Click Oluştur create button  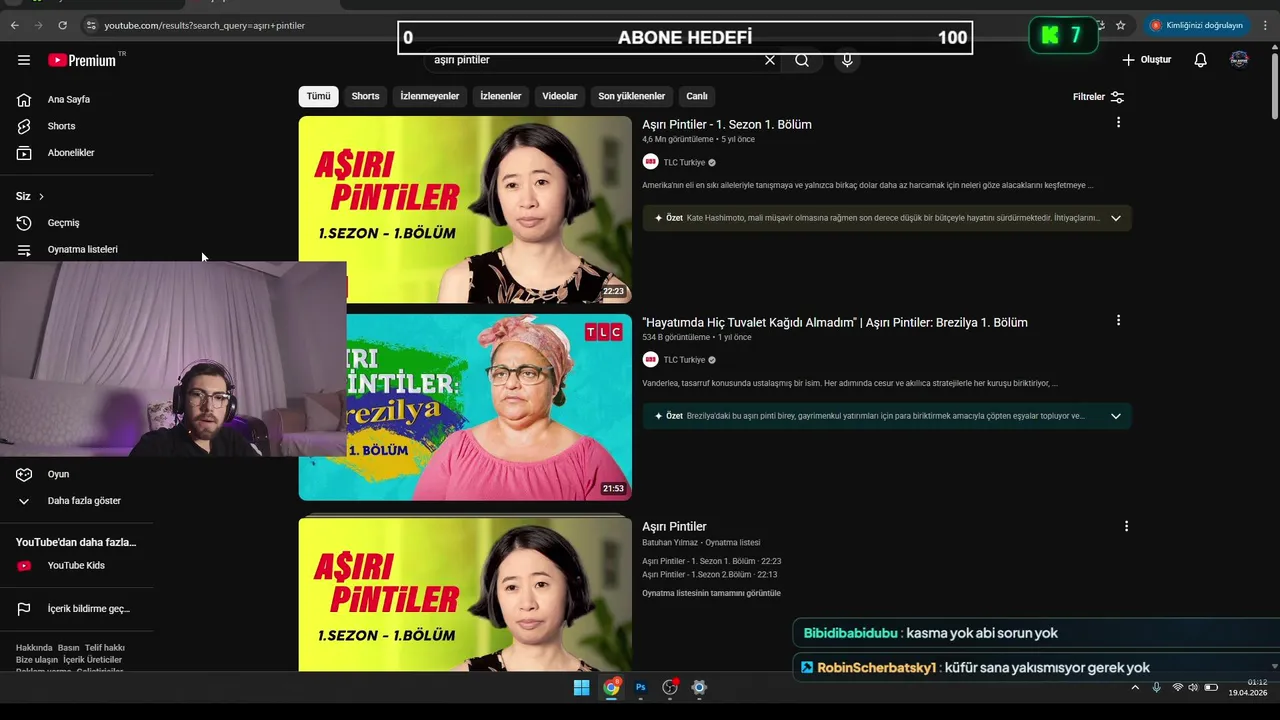1146,60
